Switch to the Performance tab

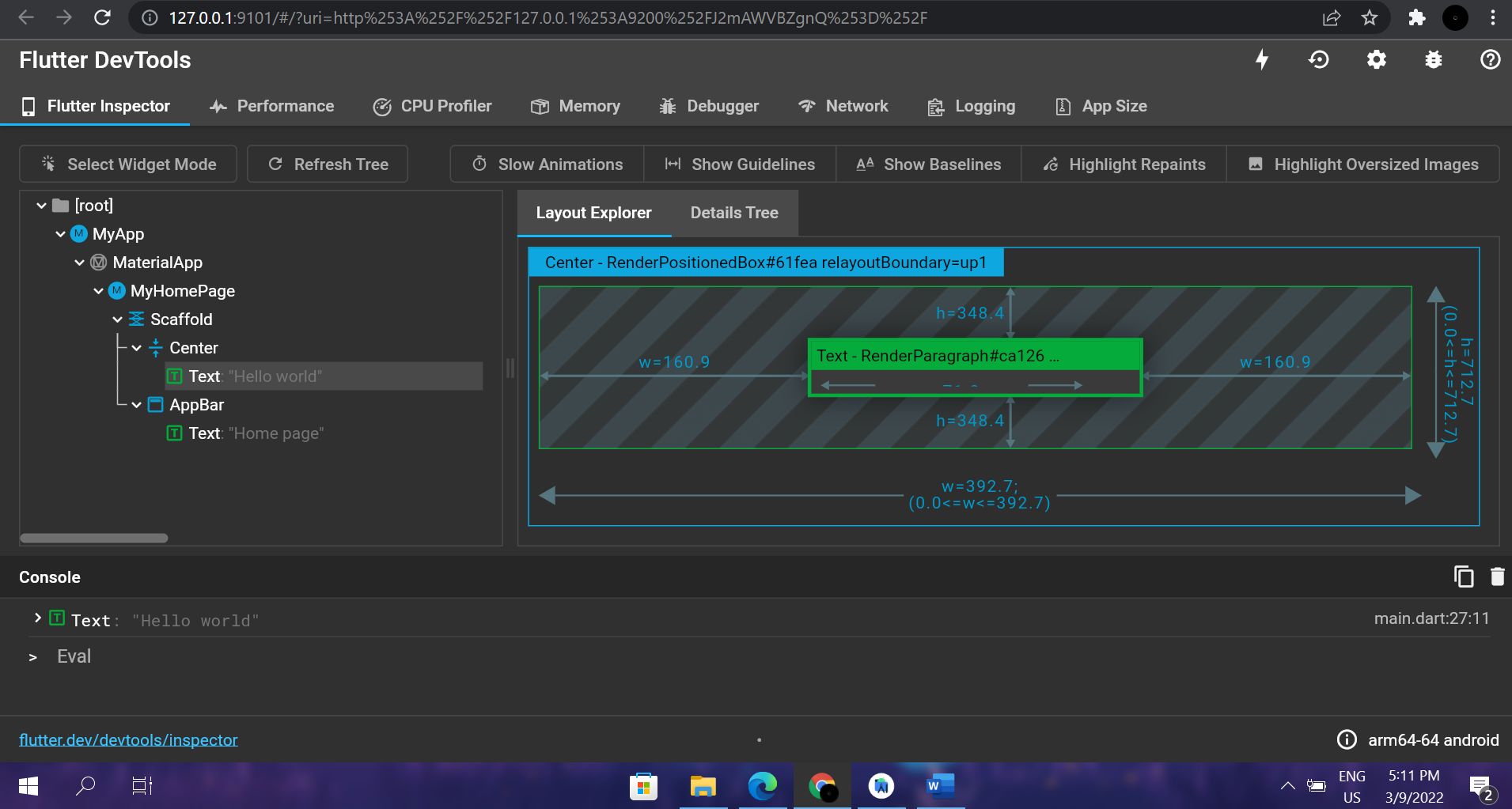[272, 106]
